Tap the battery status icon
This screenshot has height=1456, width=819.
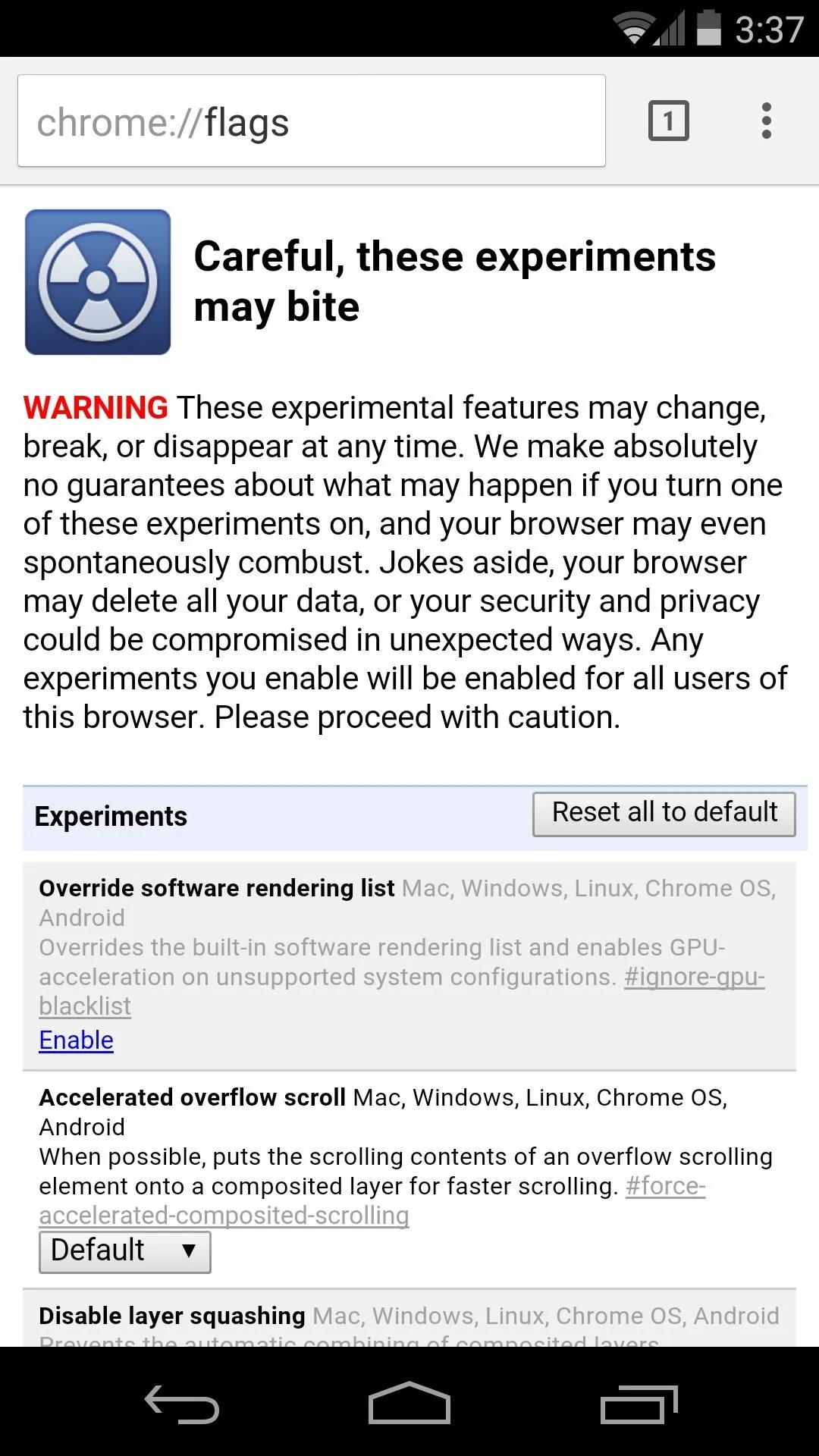[x=708, y=28]
